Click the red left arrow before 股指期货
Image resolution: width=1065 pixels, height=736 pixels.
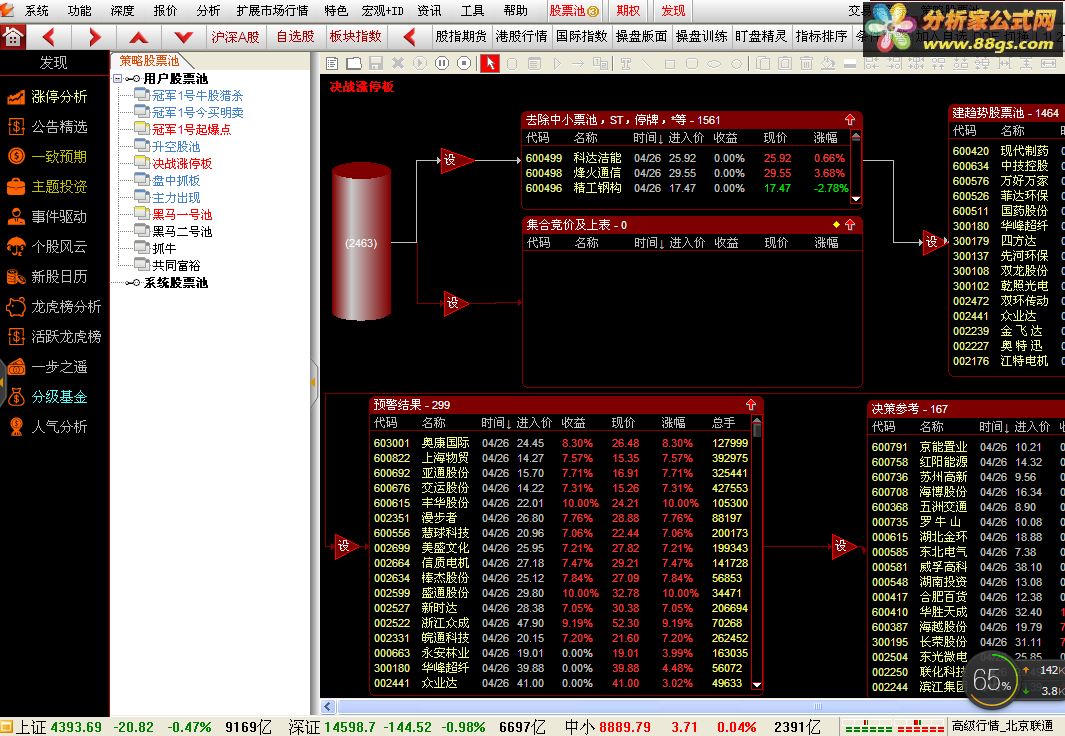[x=409, y=37]
